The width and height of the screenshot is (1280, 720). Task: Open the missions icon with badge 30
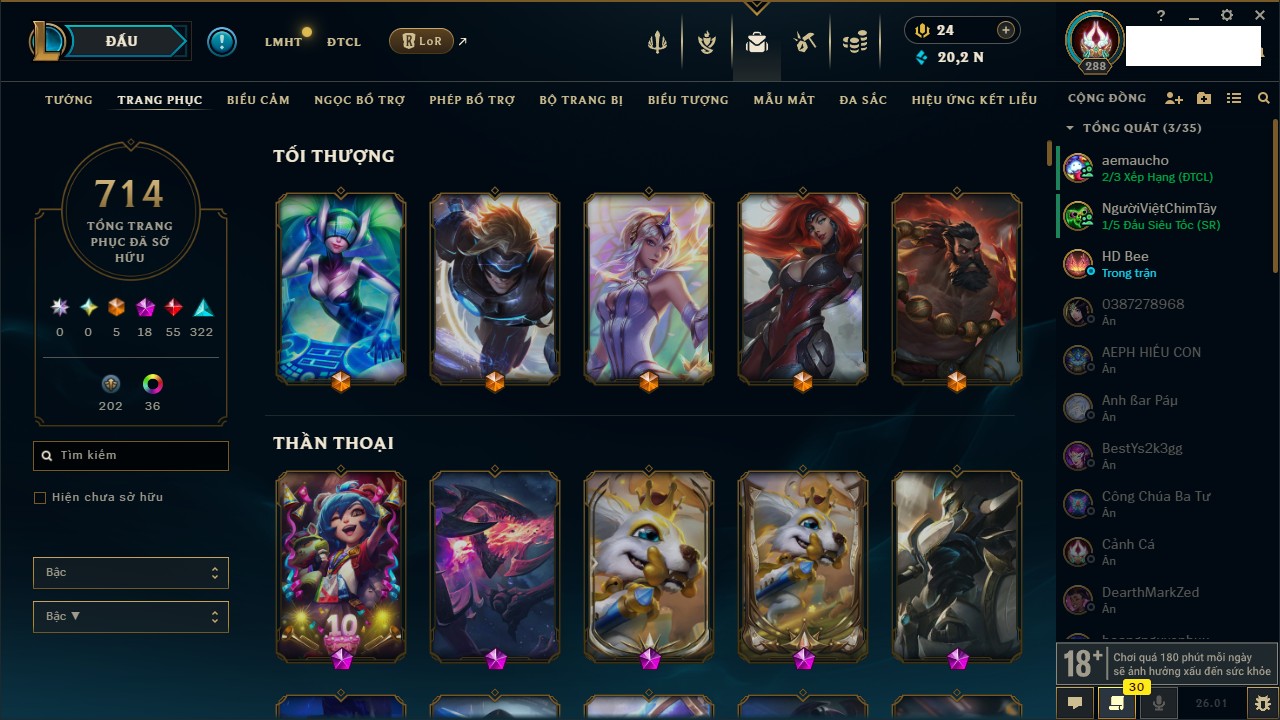coord(1116,703)
